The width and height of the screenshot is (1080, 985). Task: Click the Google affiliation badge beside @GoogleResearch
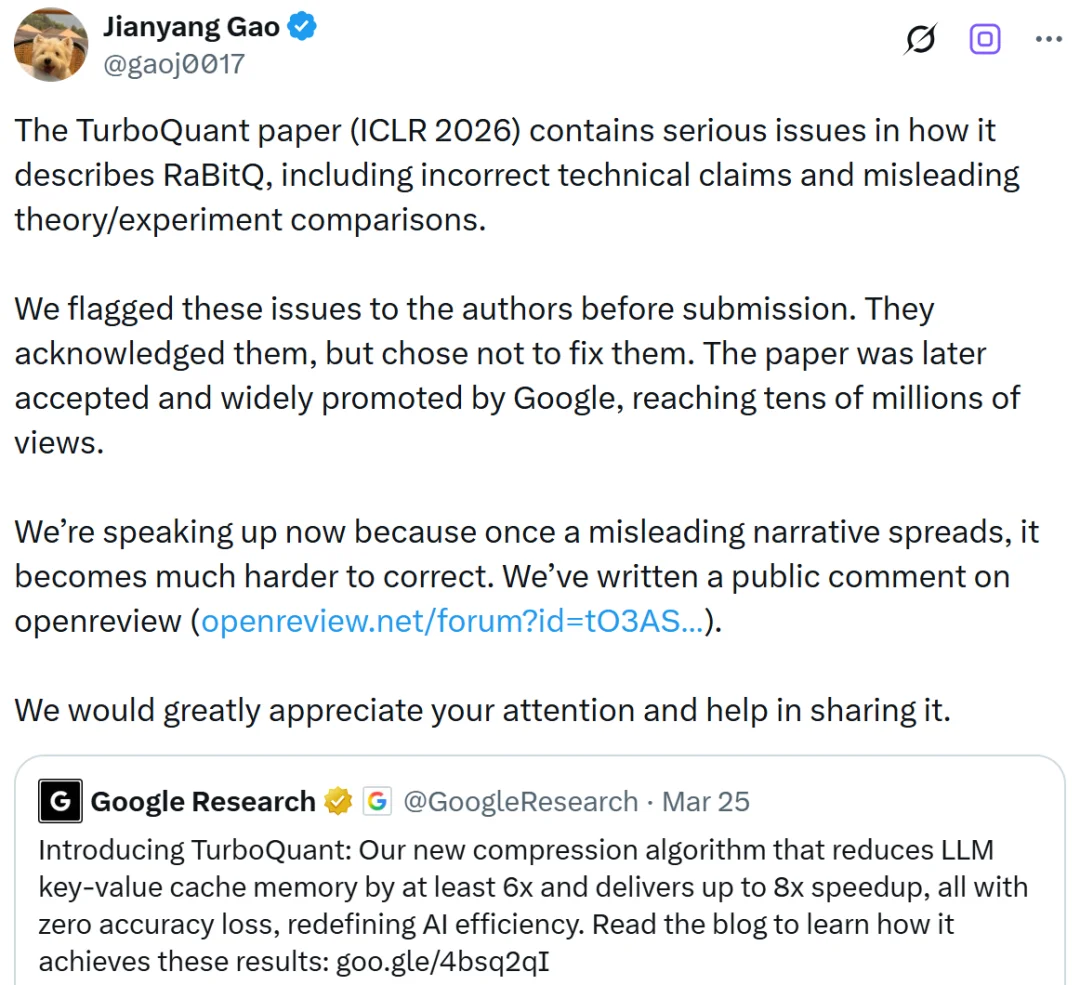(377, 800)
